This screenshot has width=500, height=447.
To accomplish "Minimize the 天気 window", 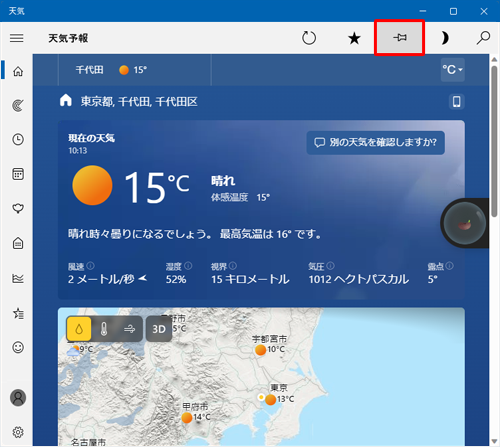I will (x=423, y=11).
